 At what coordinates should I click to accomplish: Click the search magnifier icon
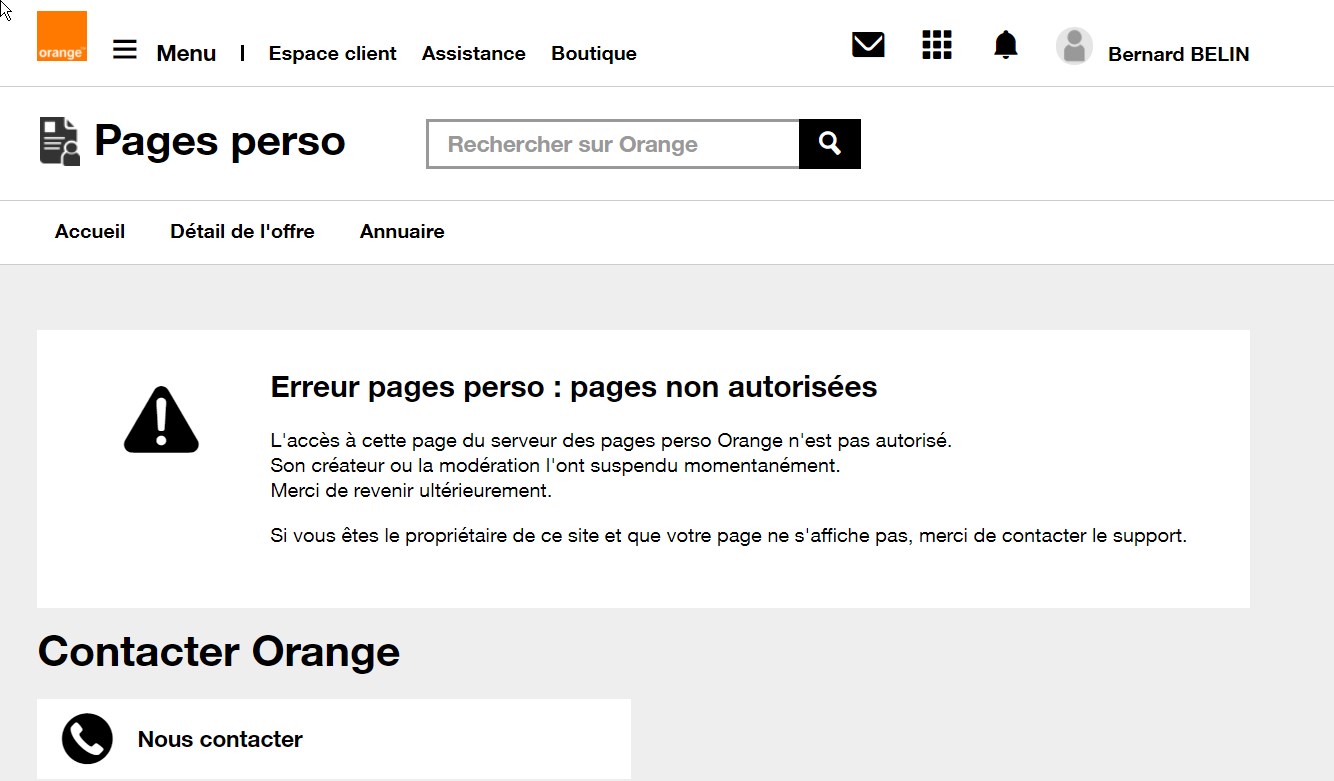coord(829,143)
